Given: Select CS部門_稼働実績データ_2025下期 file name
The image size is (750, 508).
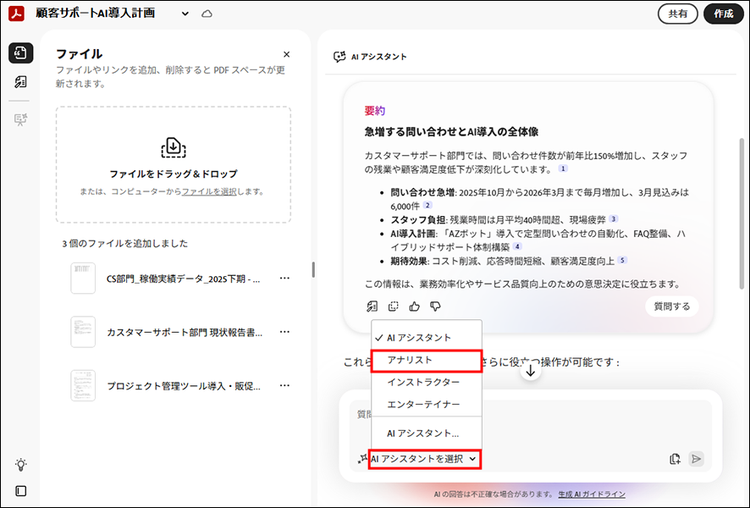Looking at the screenshot, I should 183,279.
